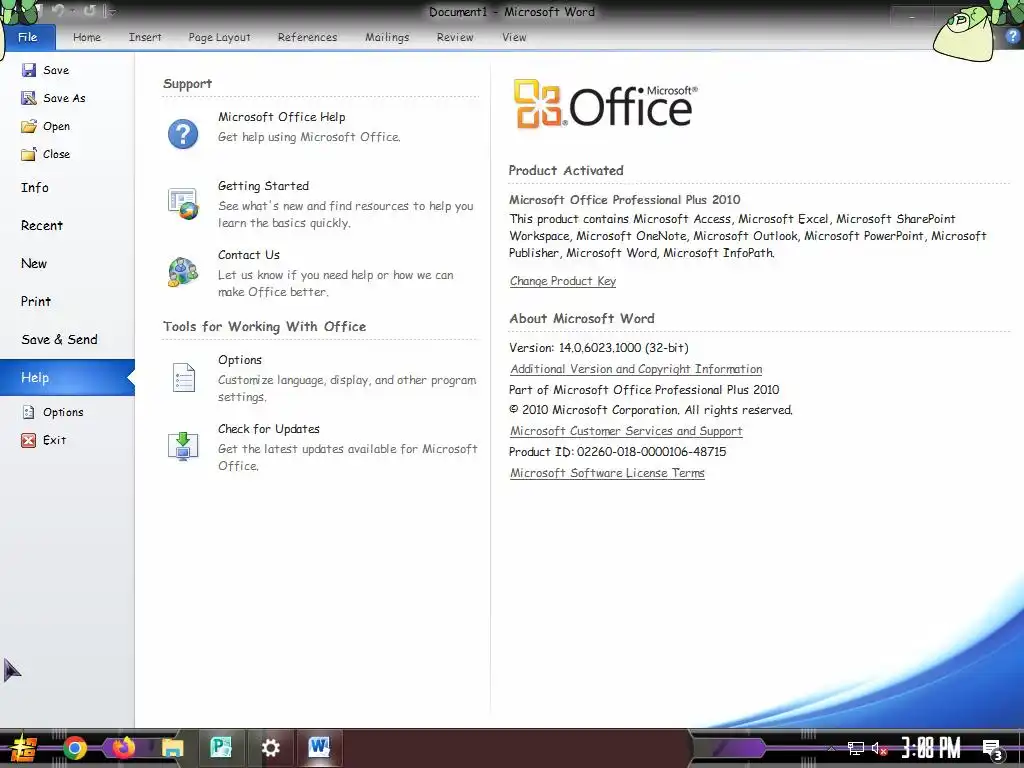Click the Getting Started title
This screenshot has width=1024, height=768.
click(x=263, y=186)
